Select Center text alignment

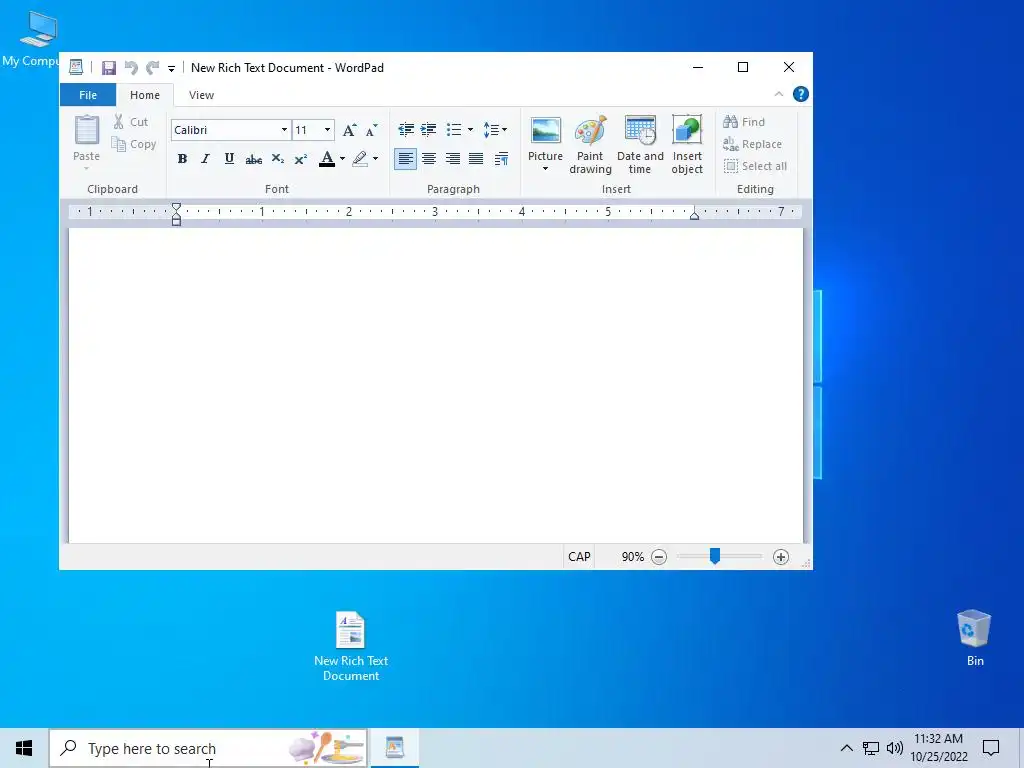(x=429, y=159)
